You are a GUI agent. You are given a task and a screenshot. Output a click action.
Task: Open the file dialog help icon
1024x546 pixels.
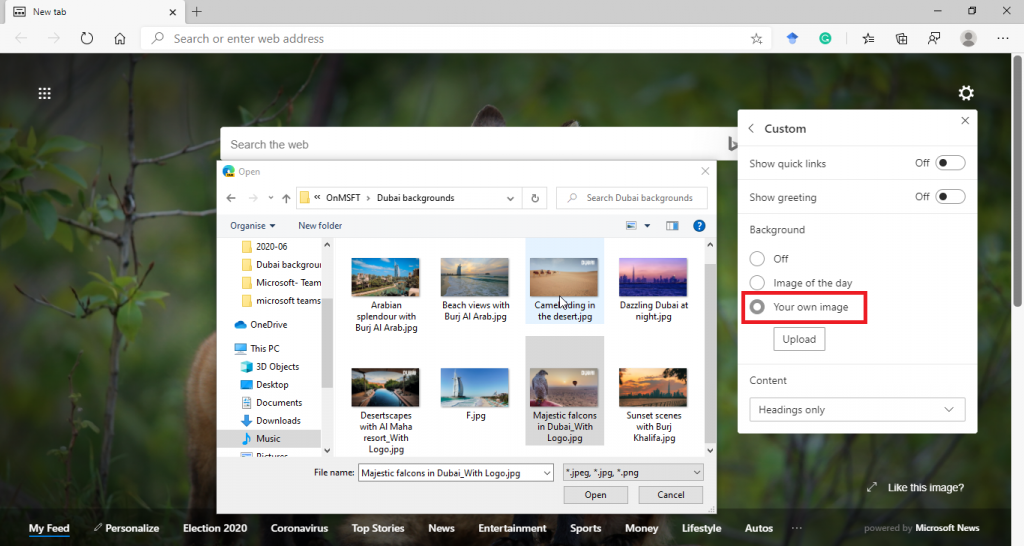pyautogui.click(x=699, y=226)
